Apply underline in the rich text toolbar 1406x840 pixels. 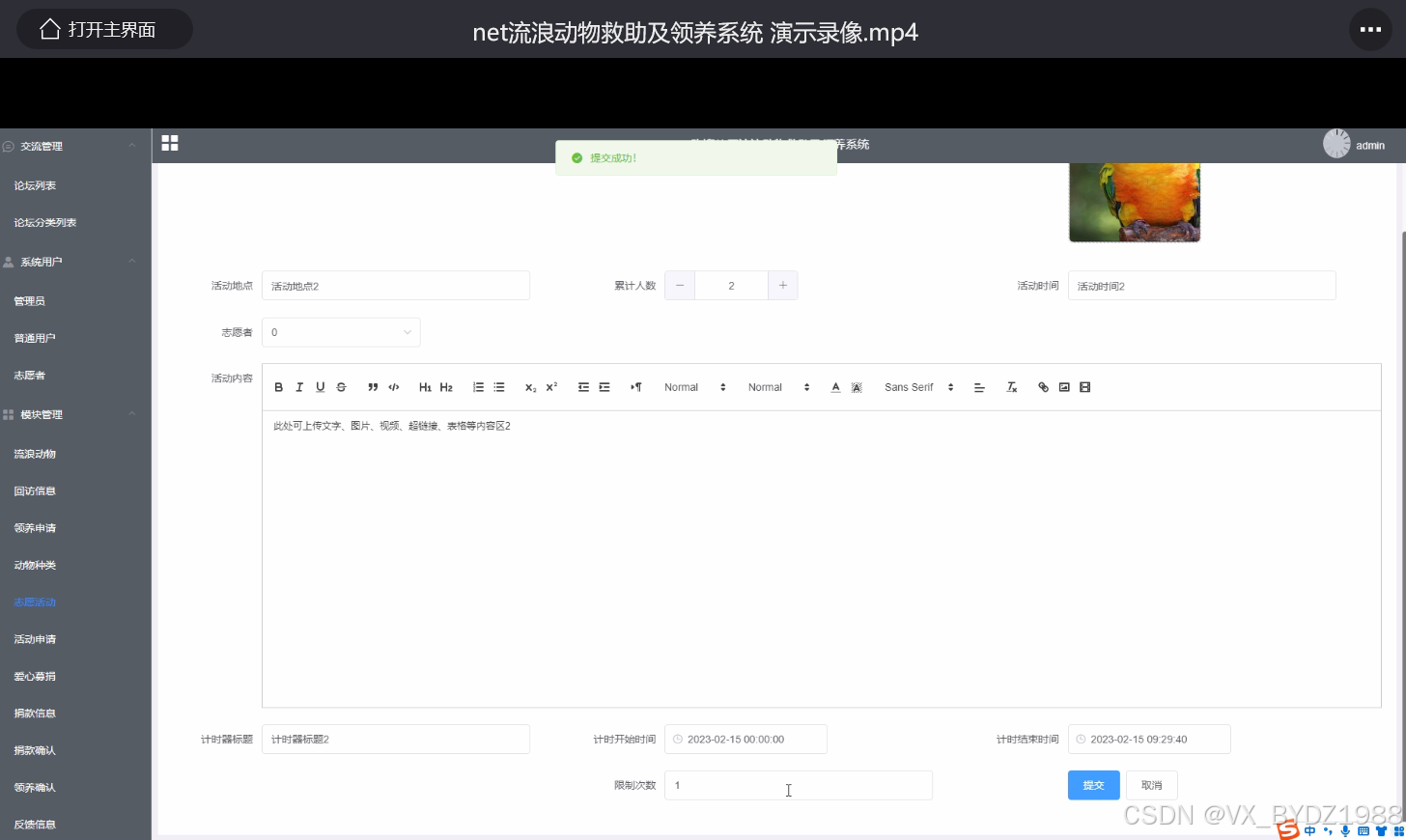[321, 387]
